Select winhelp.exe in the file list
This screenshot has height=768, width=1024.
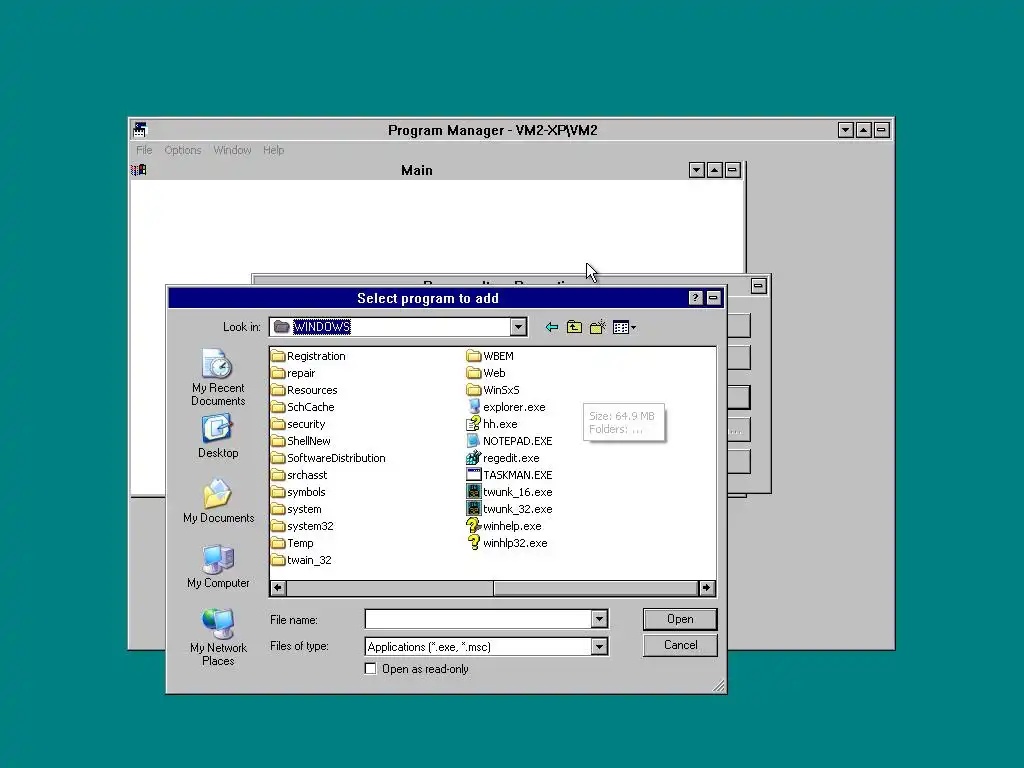click(504, 526)
